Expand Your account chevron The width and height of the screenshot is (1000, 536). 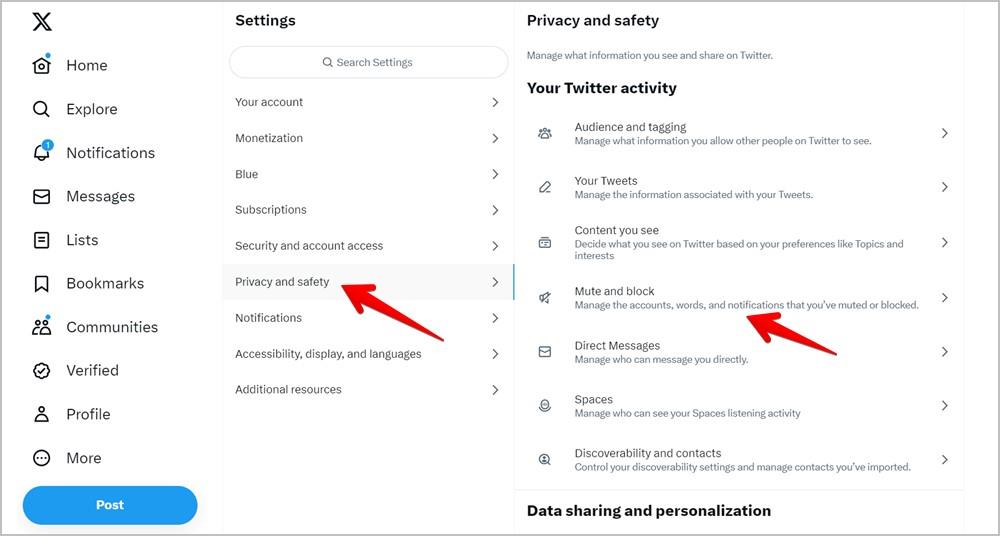(495, 102)
